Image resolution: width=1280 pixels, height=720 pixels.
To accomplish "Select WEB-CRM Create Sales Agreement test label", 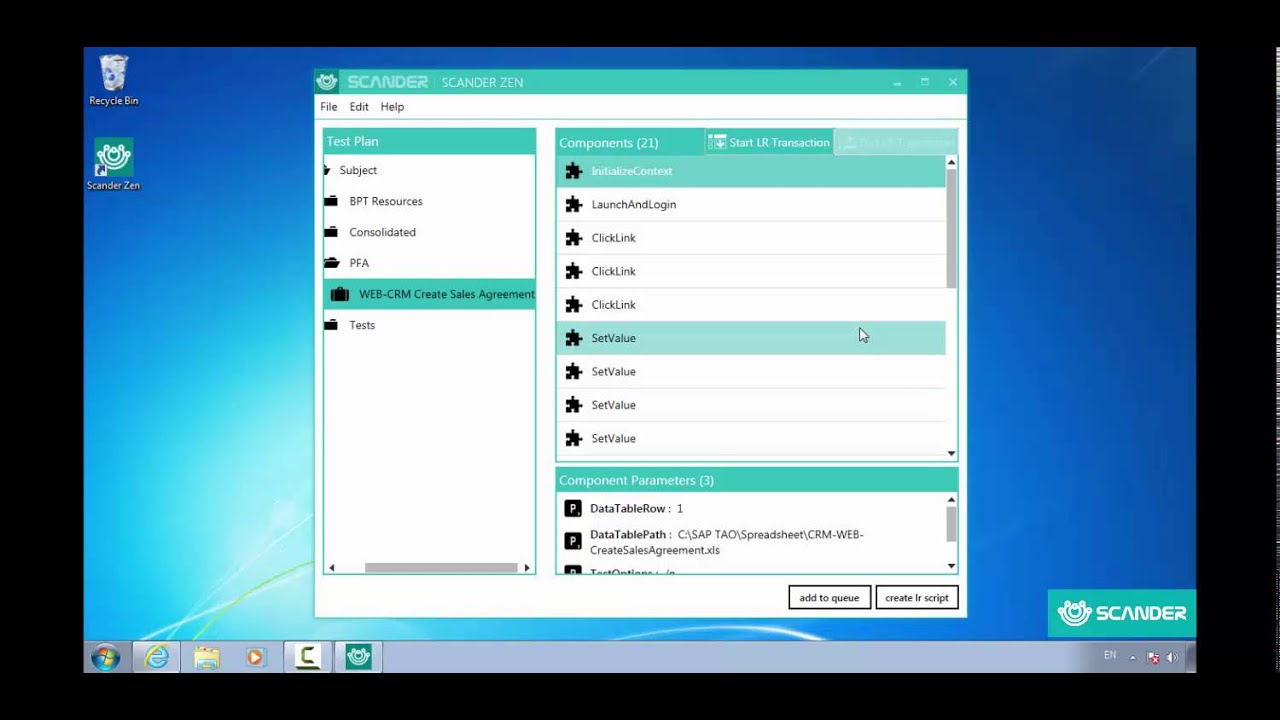I will (x=447, y=294).
